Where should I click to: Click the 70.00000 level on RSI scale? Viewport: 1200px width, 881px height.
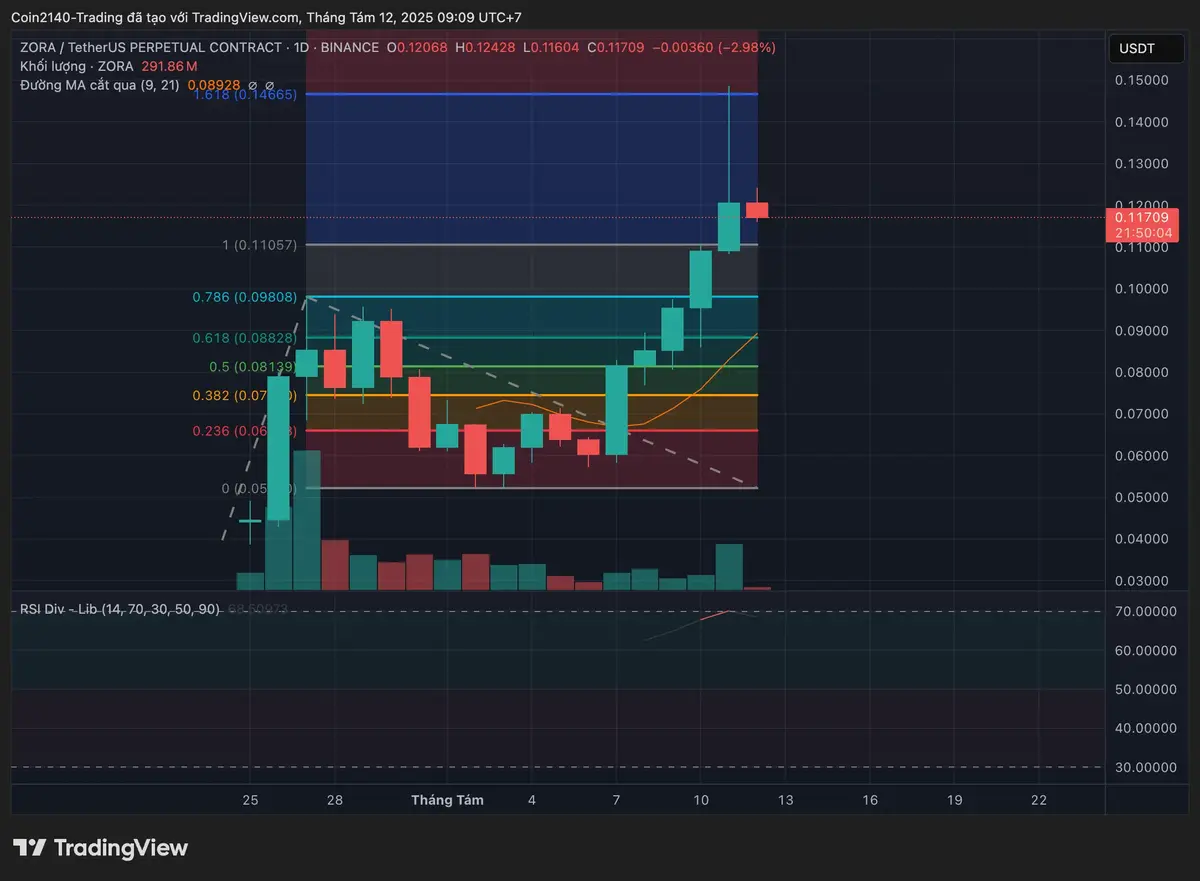[x=1146, y=611]
